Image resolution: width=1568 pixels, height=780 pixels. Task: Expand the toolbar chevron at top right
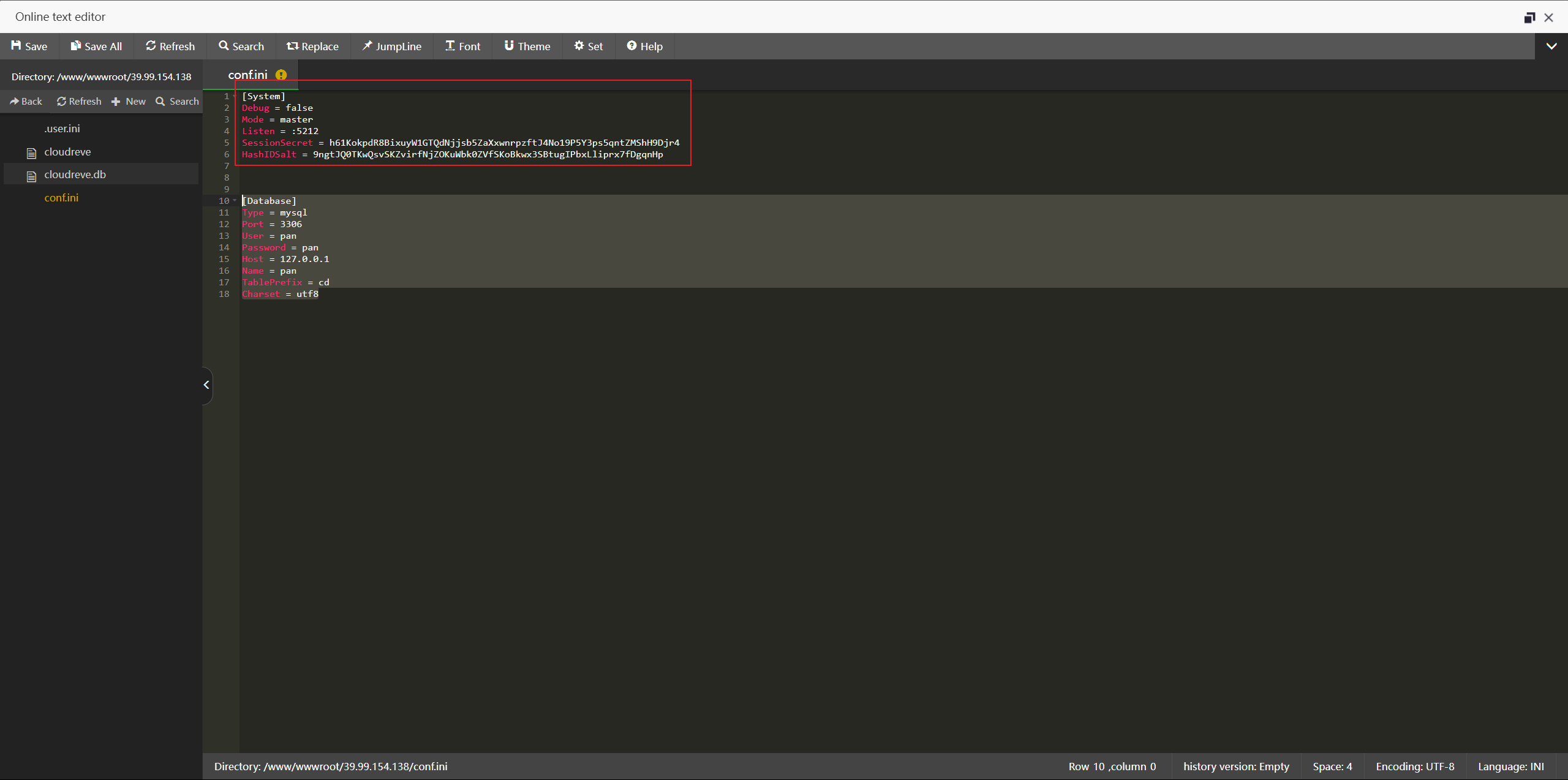[x=1551, y=47]
